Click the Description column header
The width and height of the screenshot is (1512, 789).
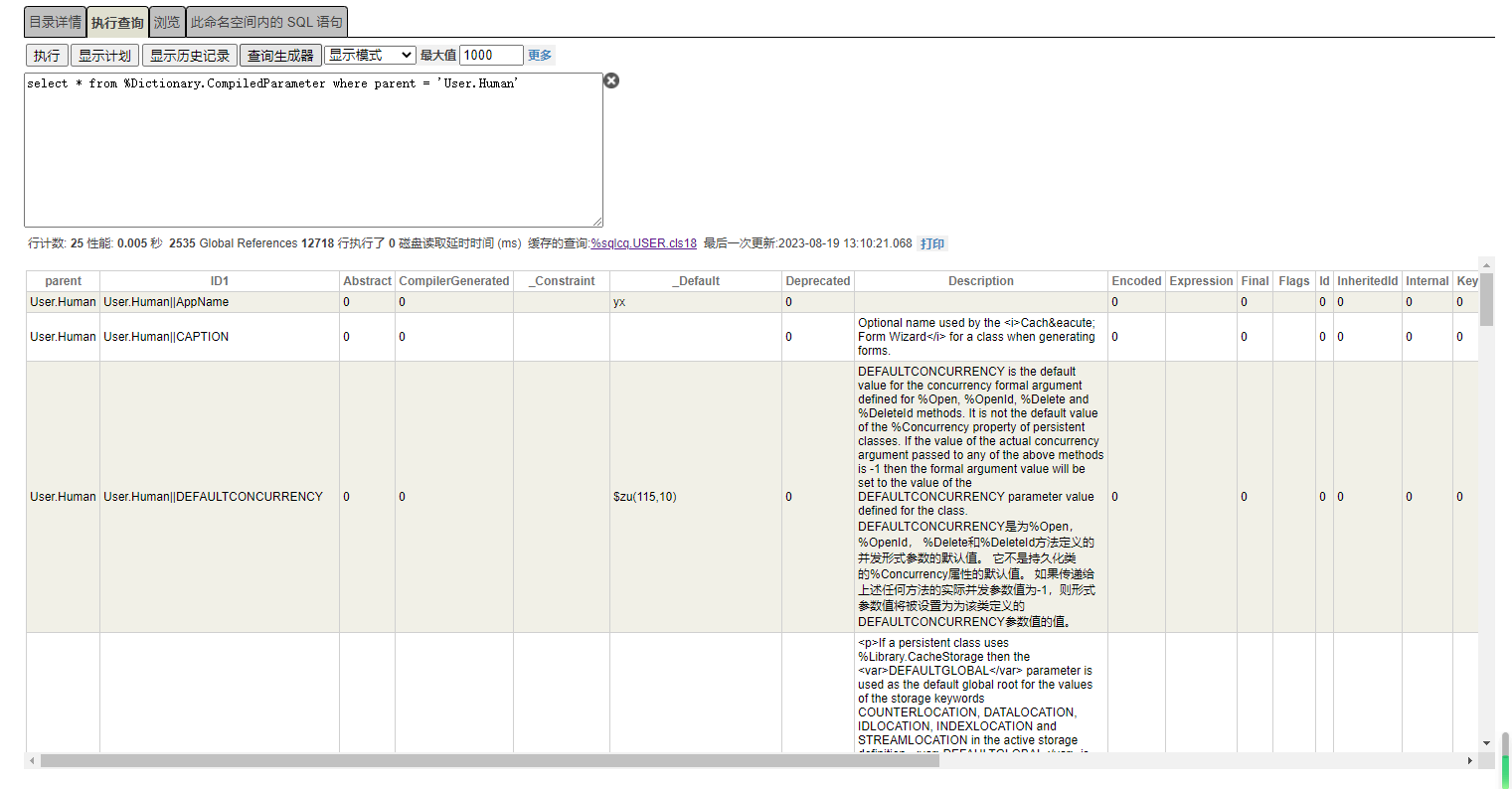pyautogui.click(x=981, y=281)
